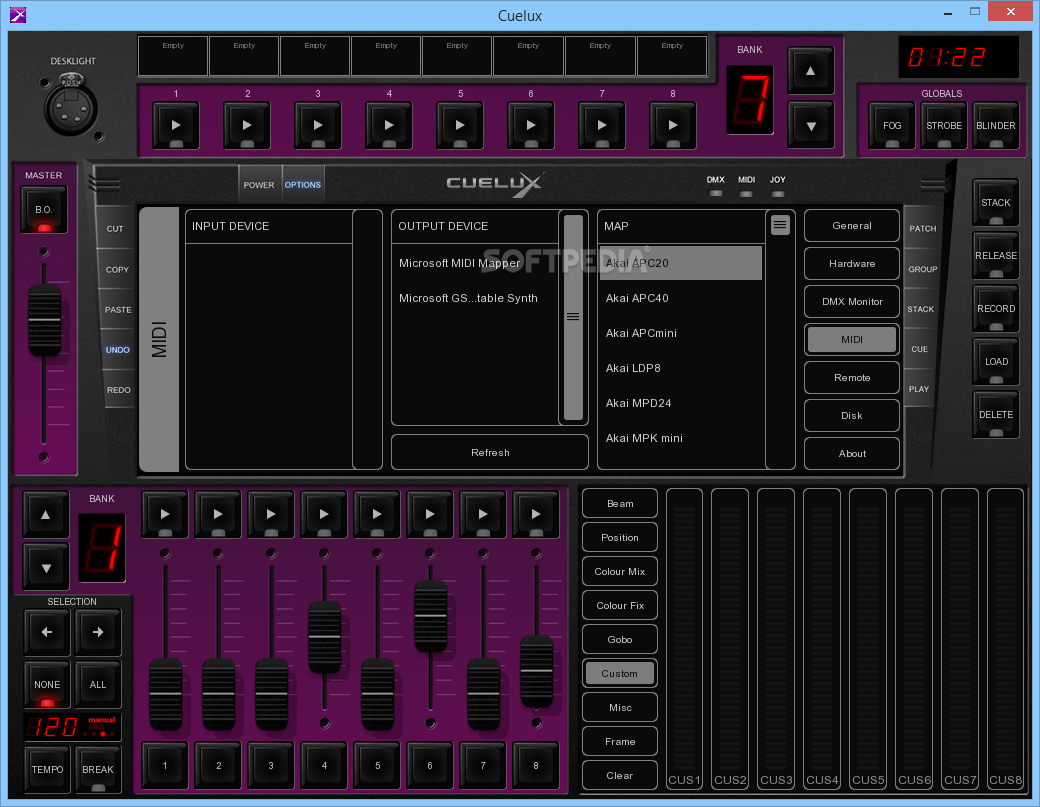Viewport: 1040px width, 807px height.
Task: Select next fixture with right arrow
Action: (98, 633)
